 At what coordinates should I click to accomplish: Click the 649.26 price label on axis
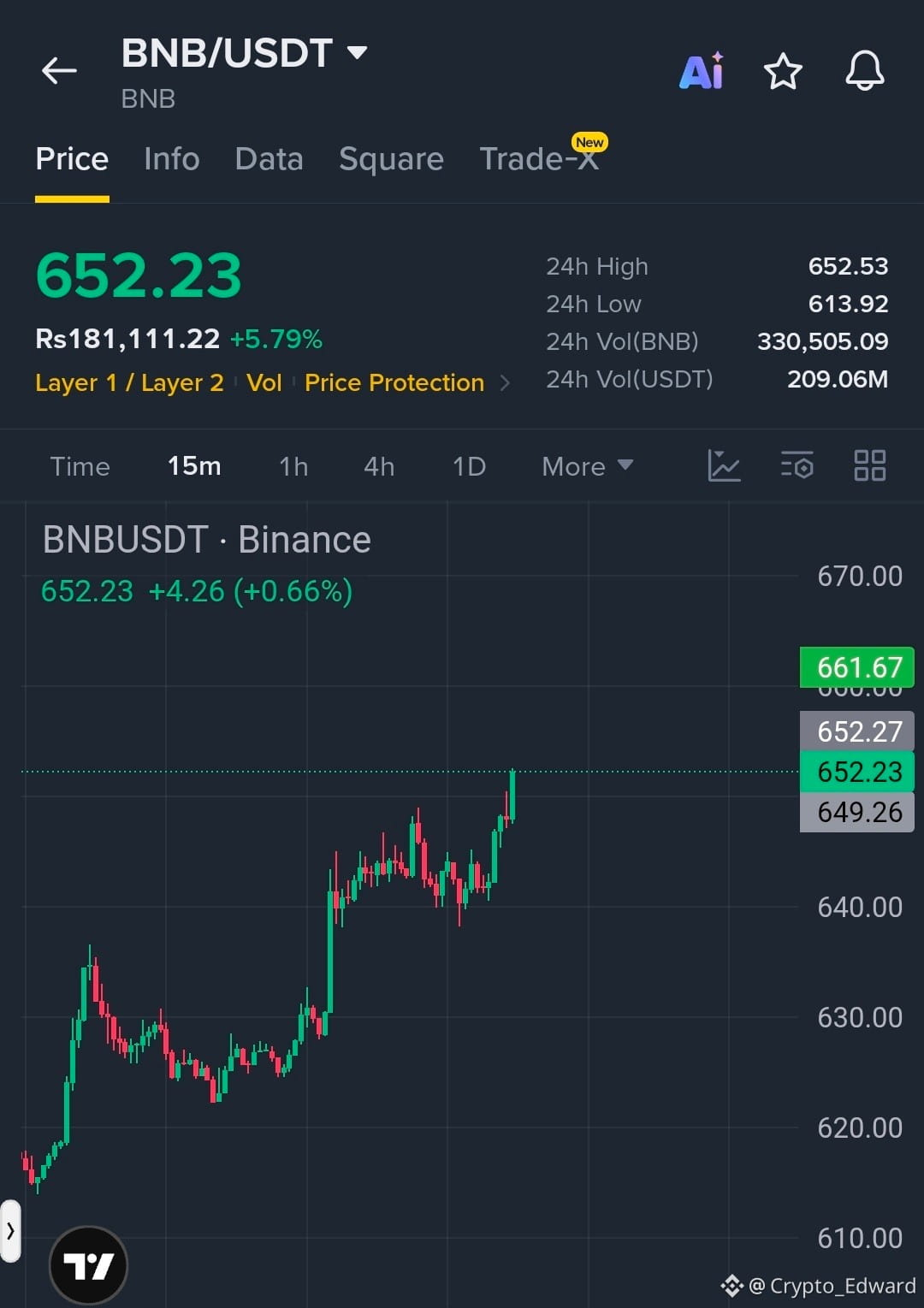(x=857, y=812)
